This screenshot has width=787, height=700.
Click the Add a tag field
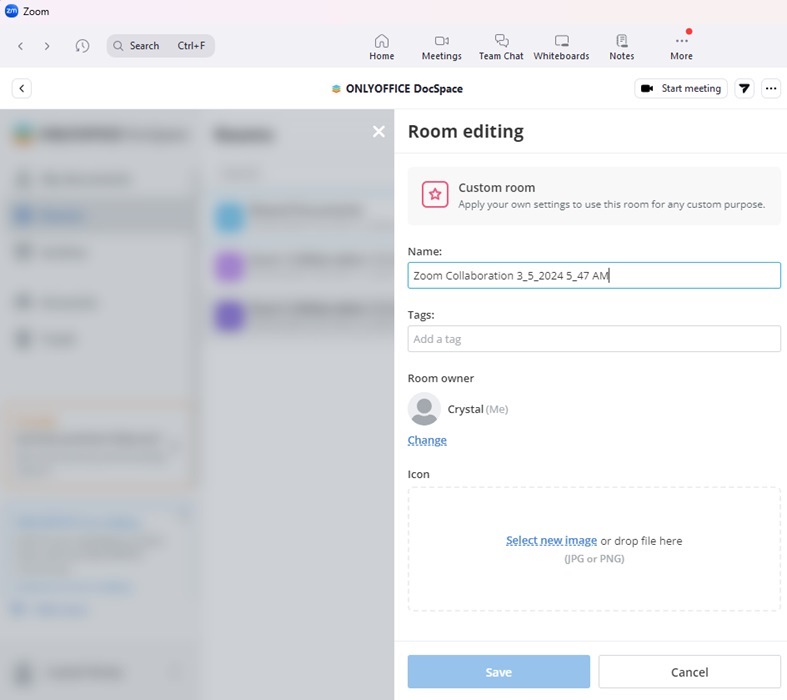click(594, 339)
